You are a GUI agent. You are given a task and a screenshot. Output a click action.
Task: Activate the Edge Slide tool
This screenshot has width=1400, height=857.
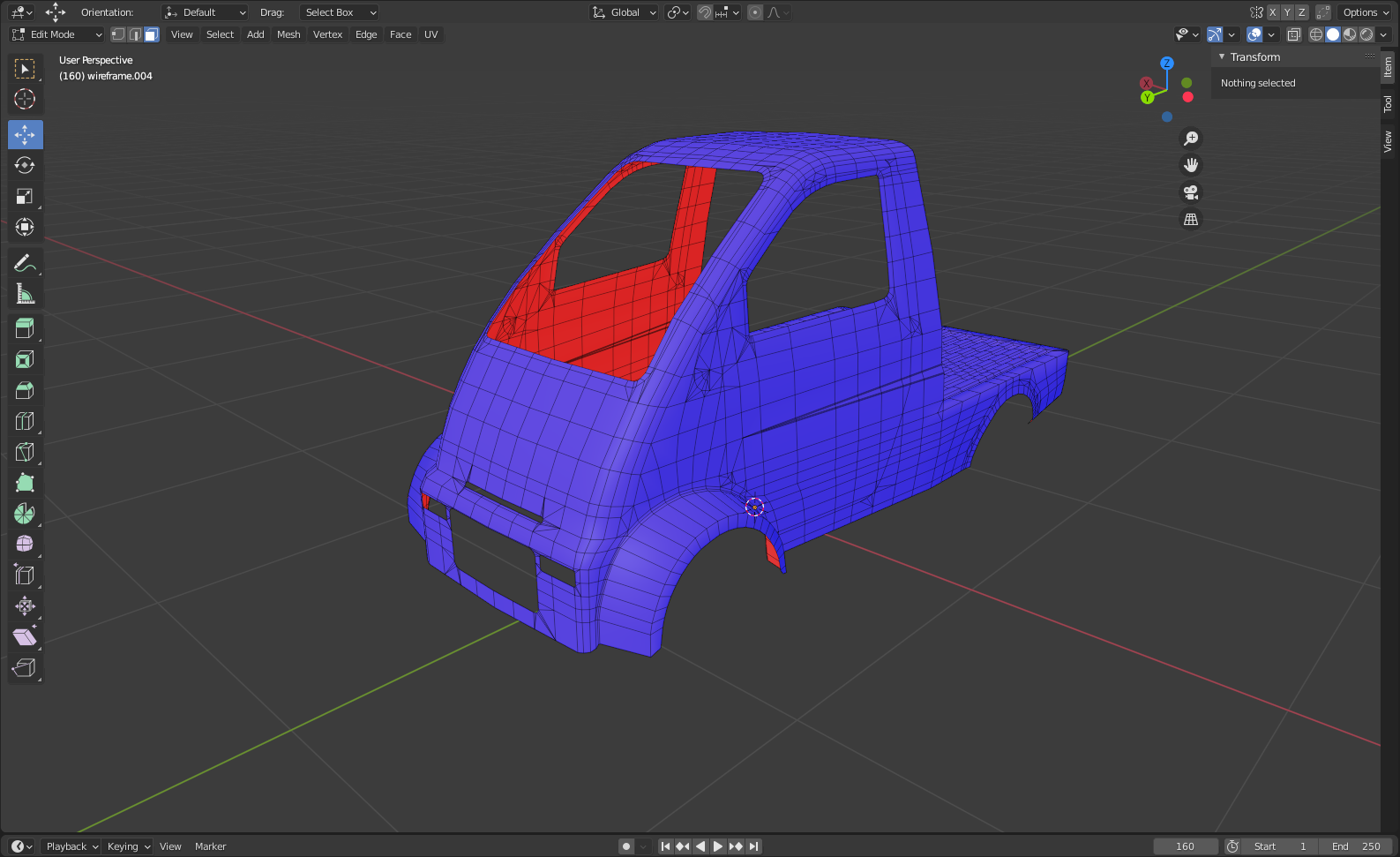pyautogui.click(x=25, y=575)
